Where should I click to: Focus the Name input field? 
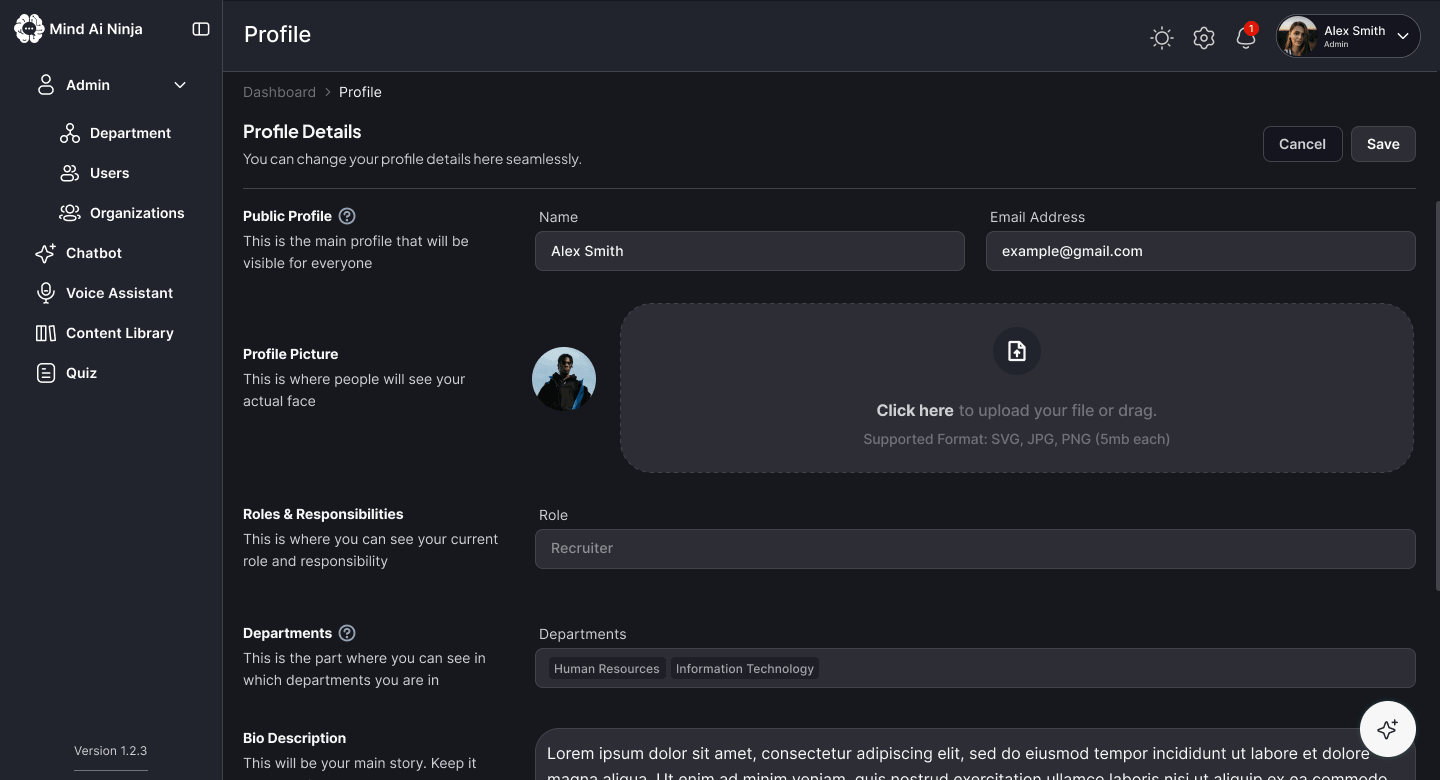[x=750, y=251]
